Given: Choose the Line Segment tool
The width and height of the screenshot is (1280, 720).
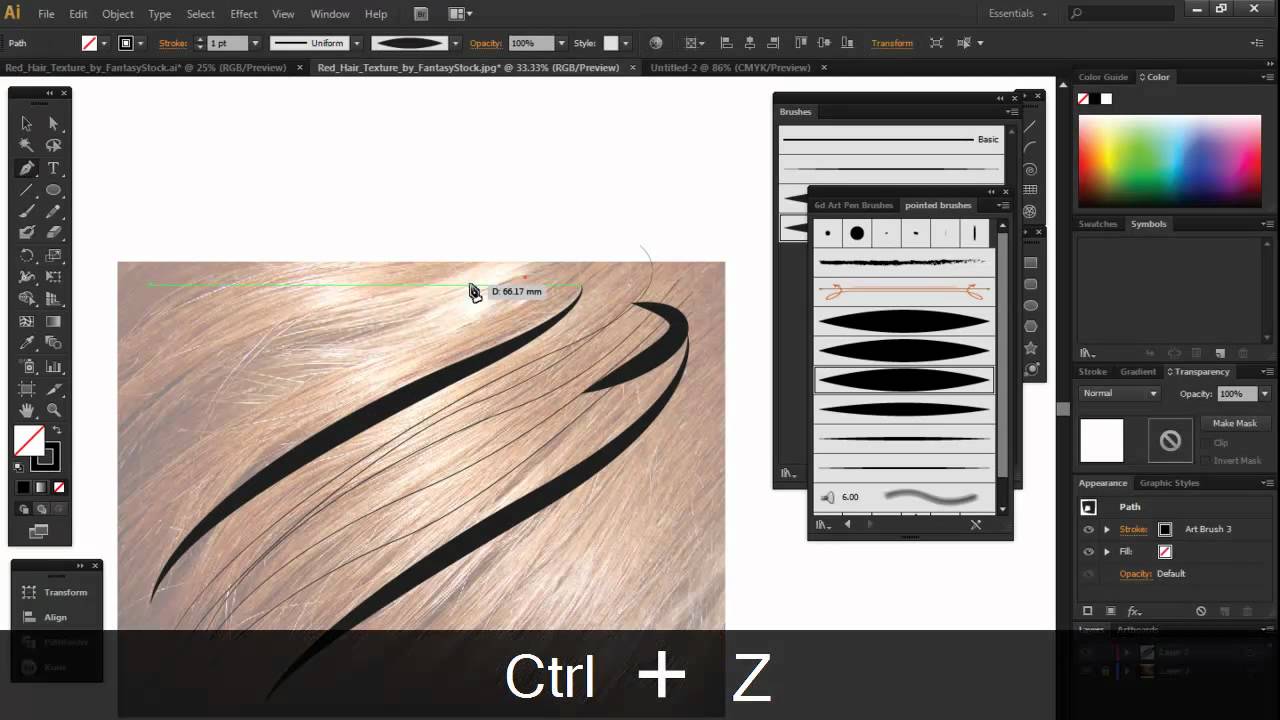Looking at the screenshot, I should (x=27, y=190).
